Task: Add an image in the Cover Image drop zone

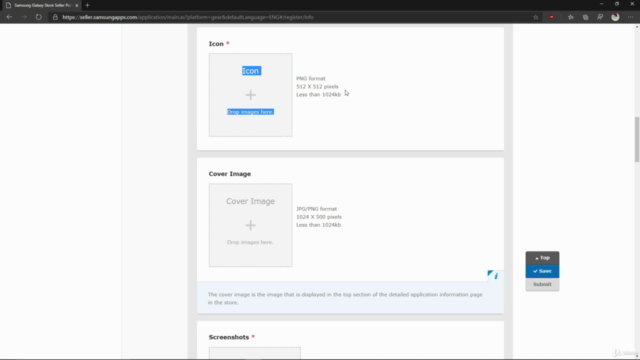Action: pos(251,225)
